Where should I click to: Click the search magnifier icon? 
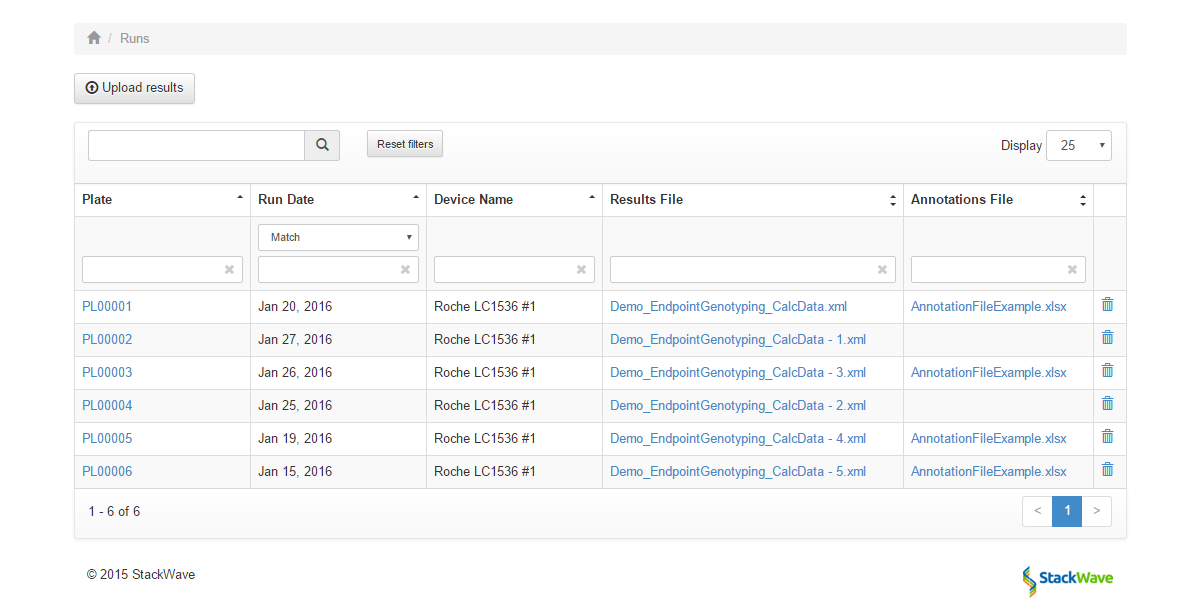coord(321,145)
